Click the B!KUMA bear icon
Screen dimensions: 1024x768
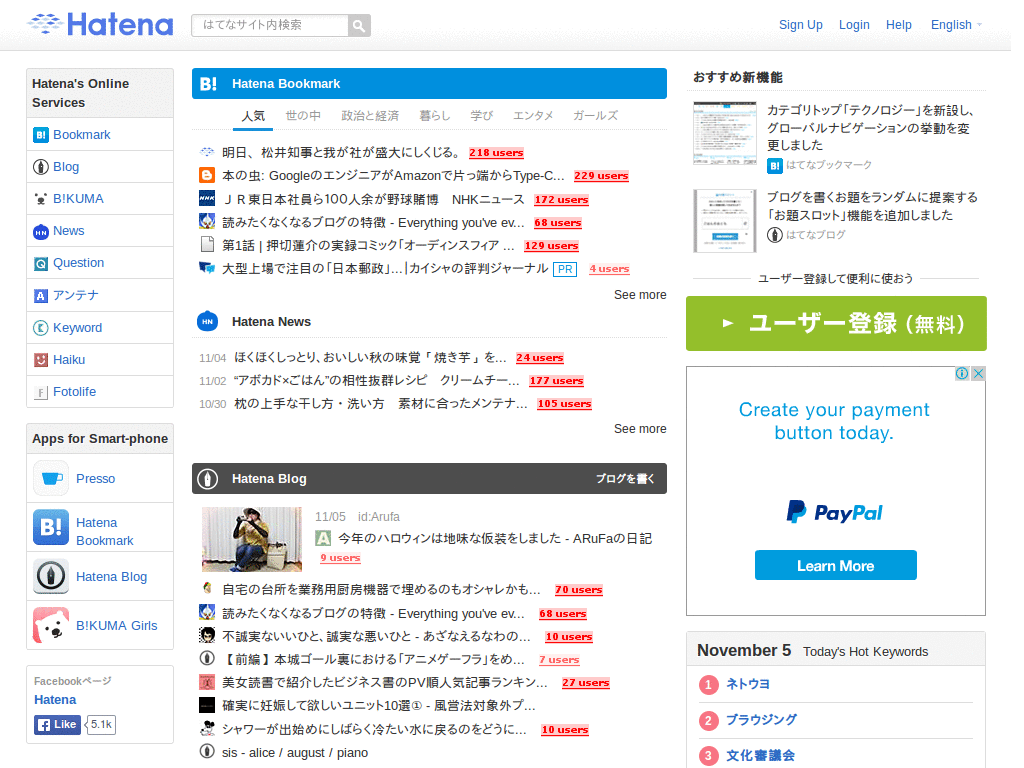pyautogui.click(x=40, y=199)
